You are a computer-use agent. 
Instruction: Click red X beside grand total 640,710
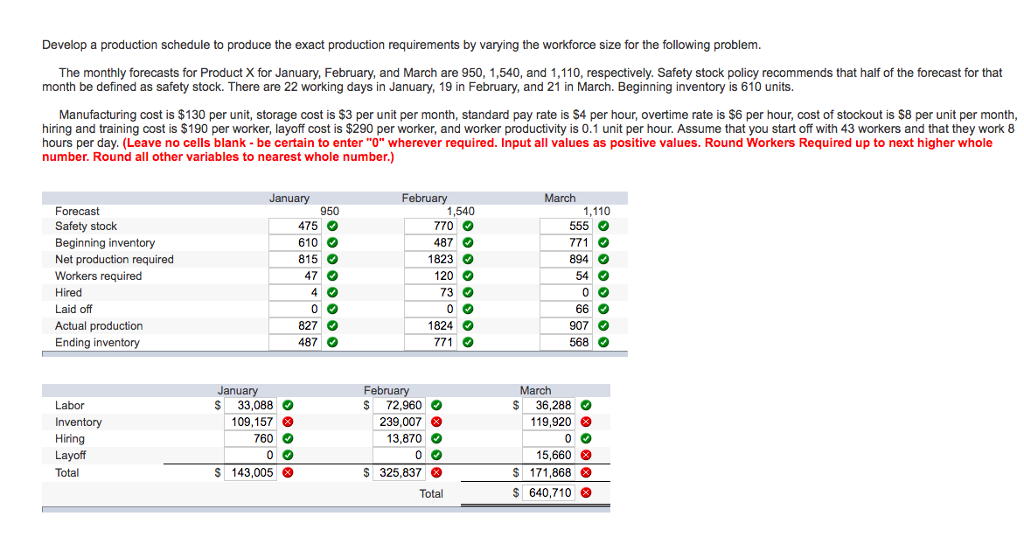pos(586,493)
